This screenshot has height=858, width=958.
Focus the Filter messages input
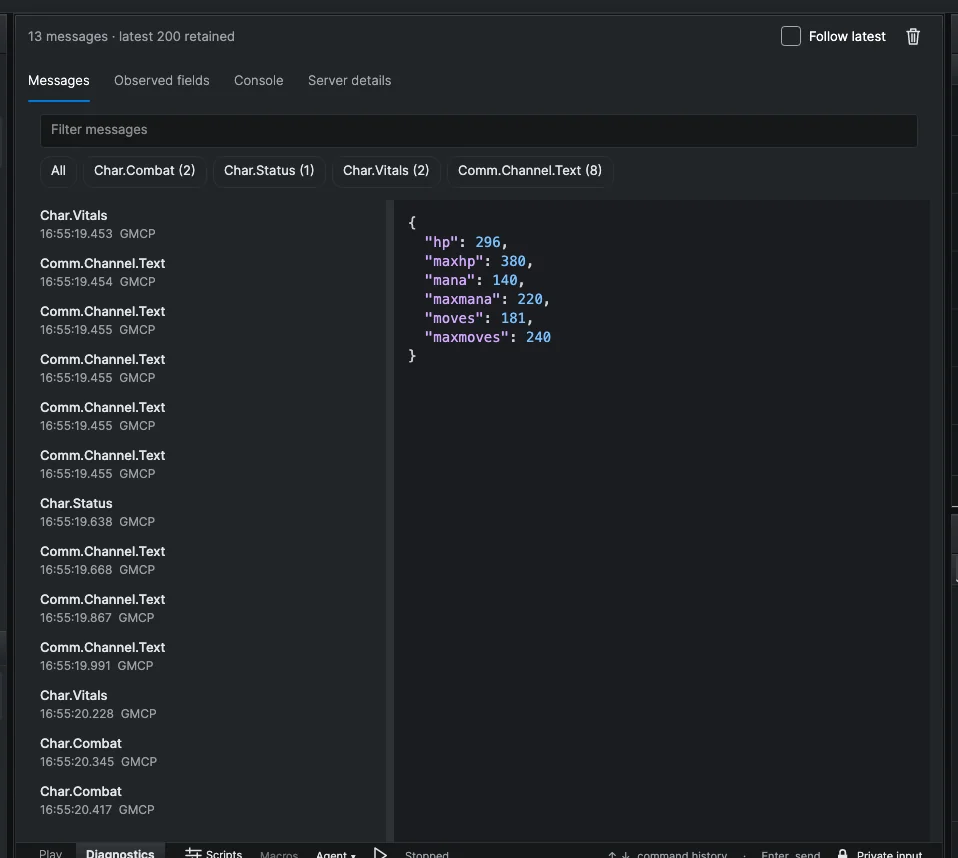(x=478, y=130)
